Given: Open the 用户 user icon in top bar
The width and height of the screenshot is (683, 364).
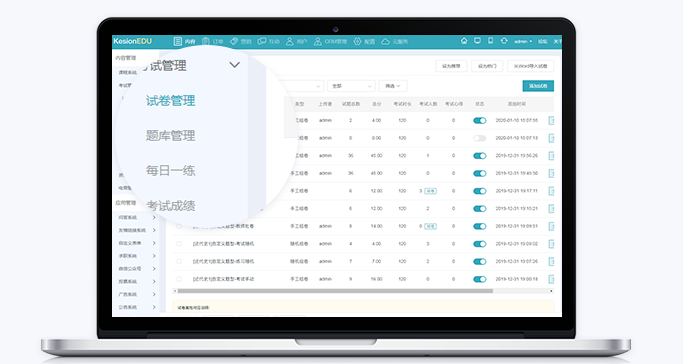Looking at the screenshot, I should [290, 41].
